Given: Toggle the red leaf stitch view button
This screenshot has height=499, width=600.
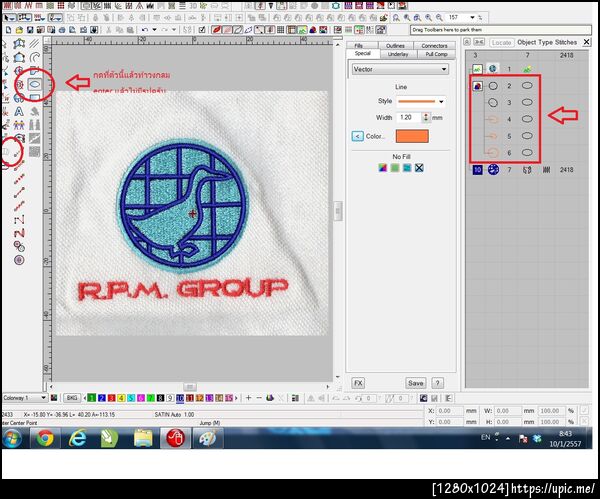Looking at the screenshot, I should [216, 30].
